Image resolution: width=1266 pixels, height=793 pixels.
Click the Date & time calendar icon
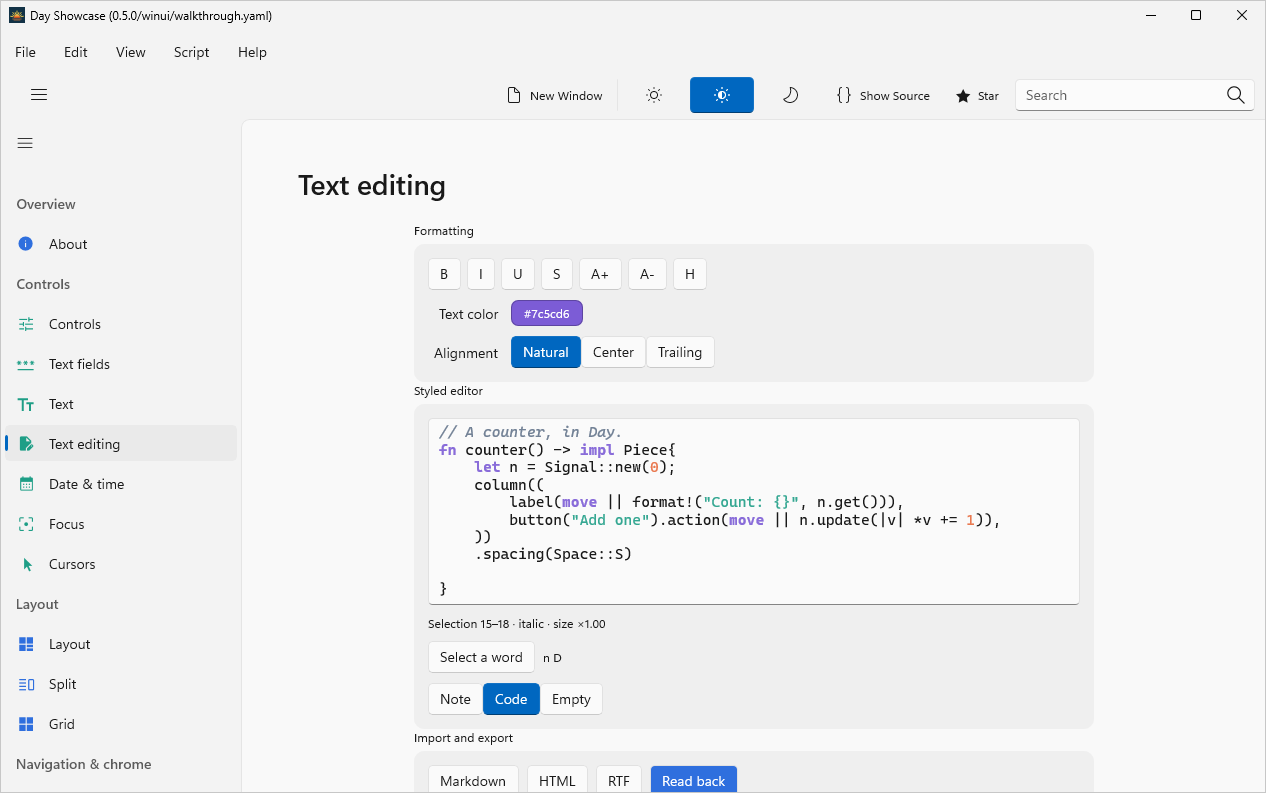coord(26,484)
